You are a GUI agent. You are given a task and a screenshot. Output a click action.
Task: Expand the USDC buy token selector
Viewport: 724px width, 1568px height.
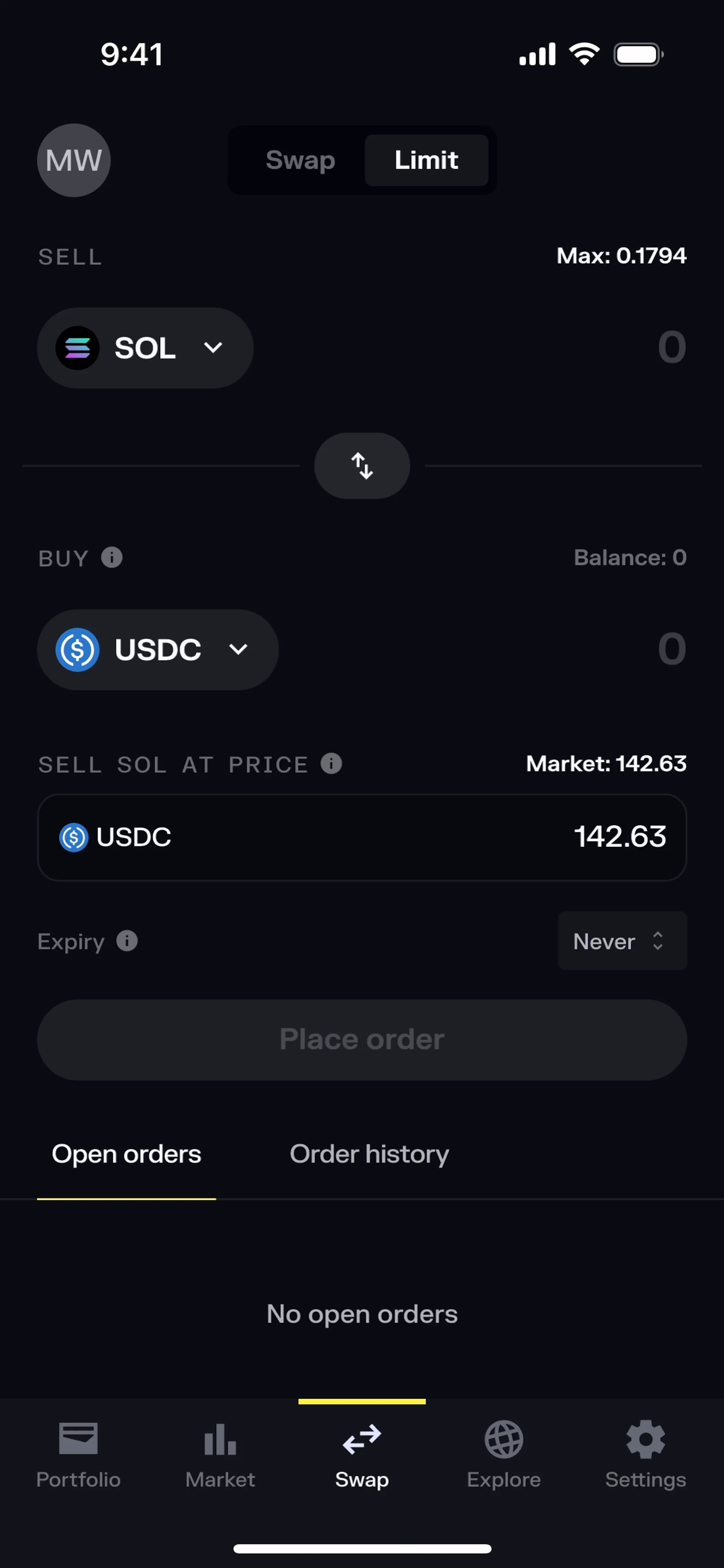pos(158,650)
